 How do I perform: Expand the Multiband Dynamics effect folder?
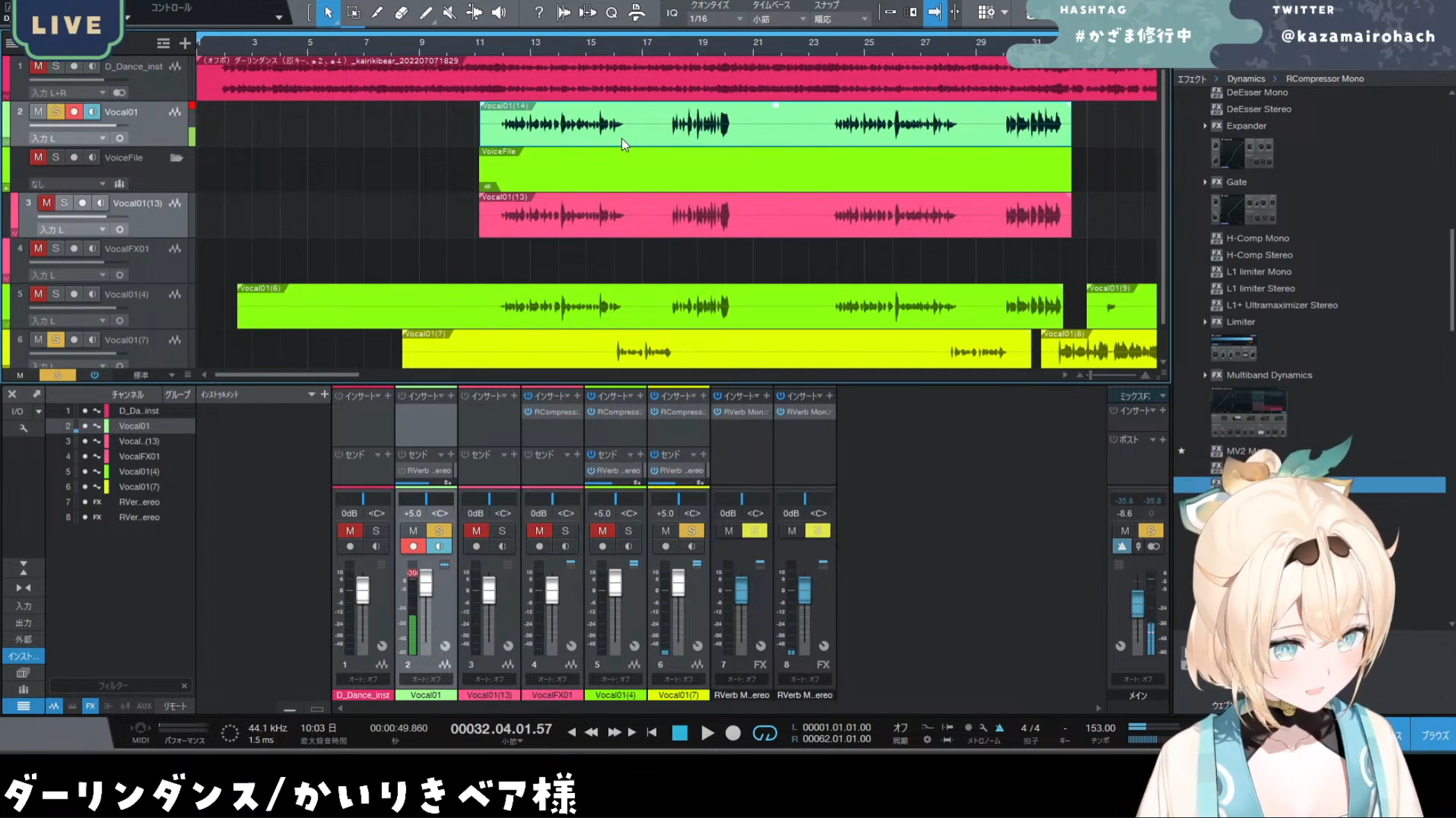(x=1205, y=375)
